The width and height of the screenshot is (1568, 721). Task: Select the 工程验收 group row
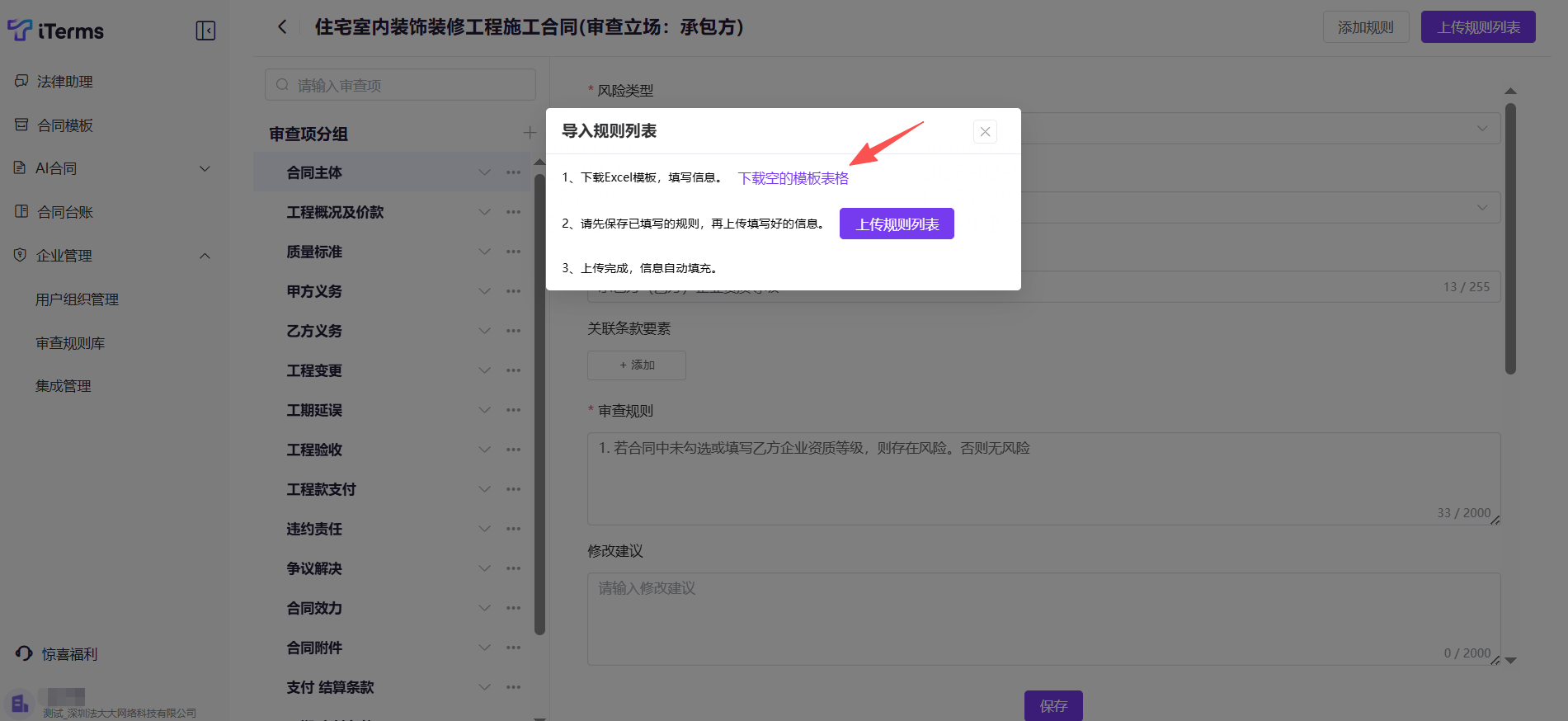click(392, 450)
